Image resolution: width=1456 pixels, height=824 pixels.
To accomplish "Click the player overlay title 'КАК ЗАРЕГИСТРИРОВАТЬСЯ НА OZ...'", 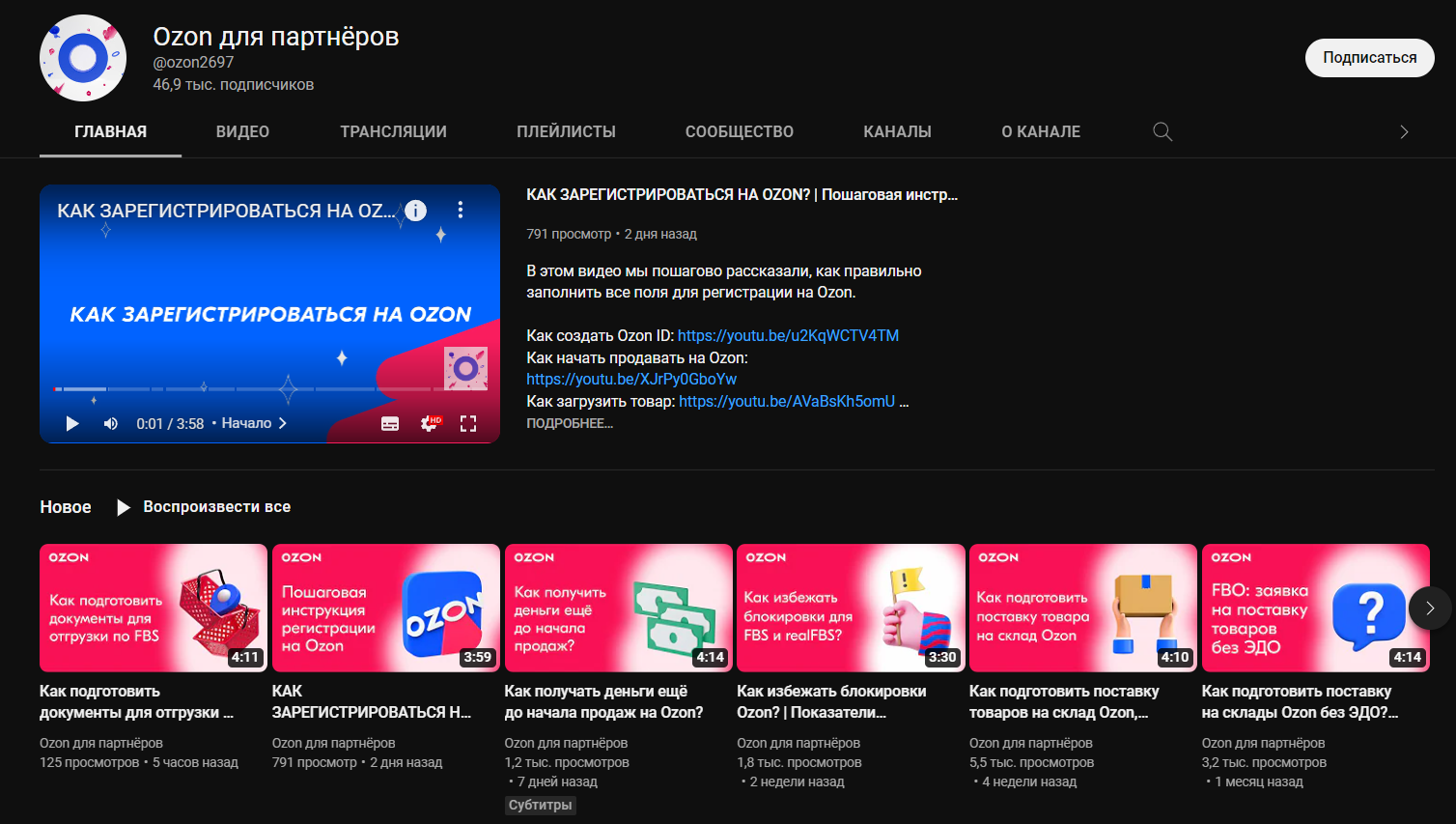I will [x=226, y=211].
